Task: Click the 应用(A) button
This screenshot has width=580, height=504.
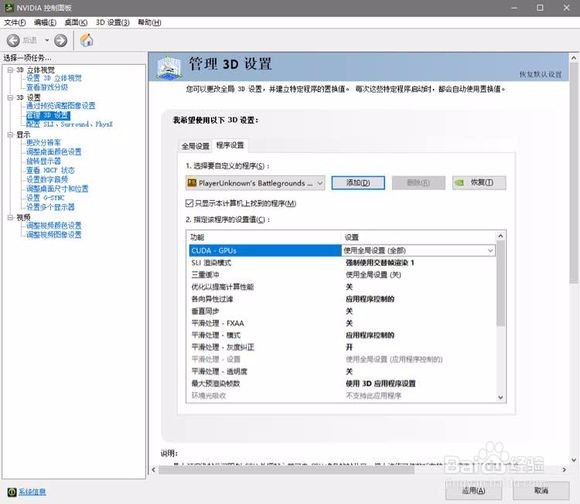Action: tap(473, 491)
